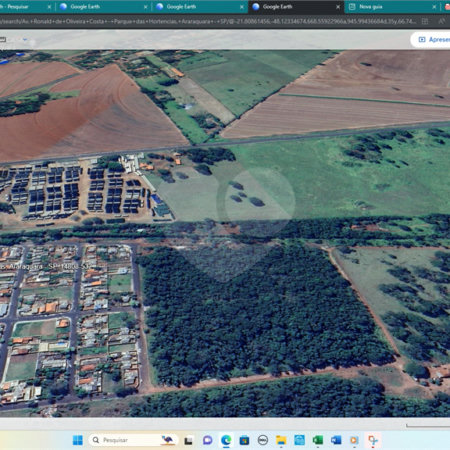Open the Google Earth toolbar dropdown arrow
450x450 pixels.
tap(25, 40)
